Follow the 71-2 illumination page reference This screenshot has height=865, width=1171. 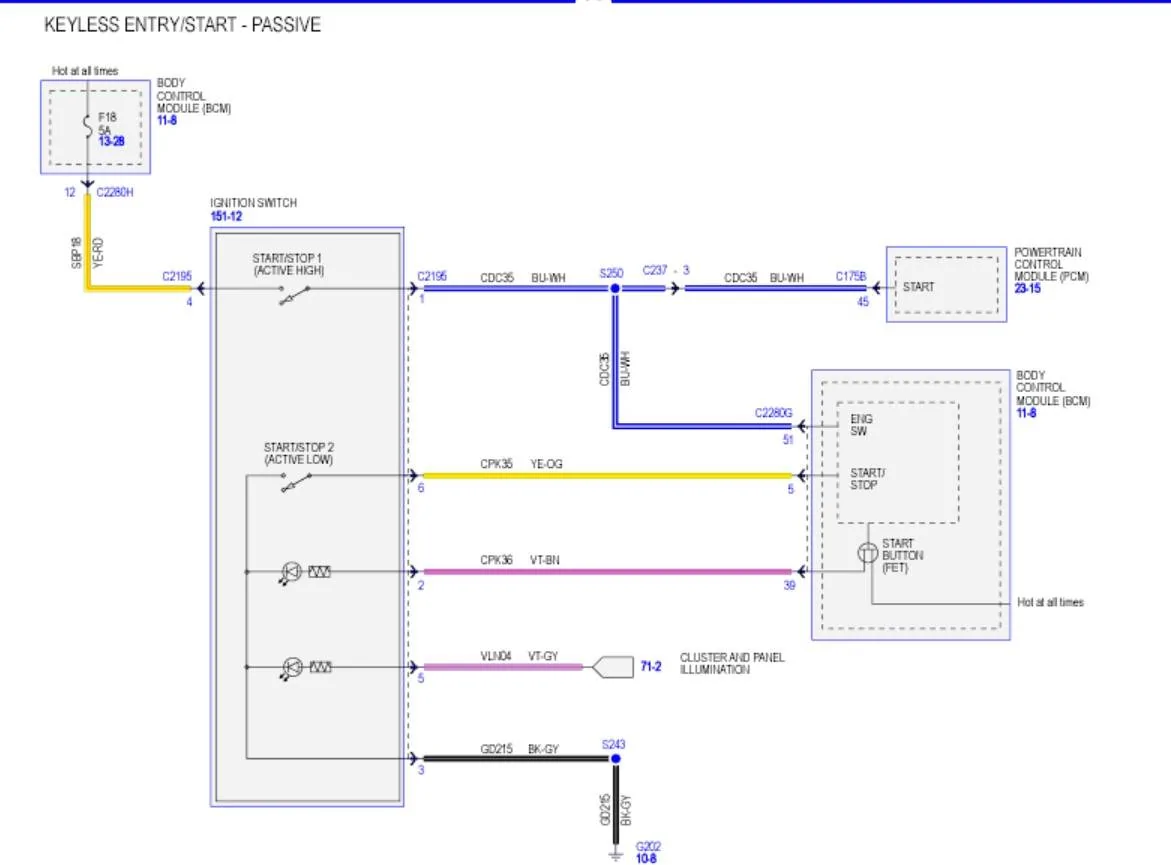pyautogui.click(x=650, y=666)
